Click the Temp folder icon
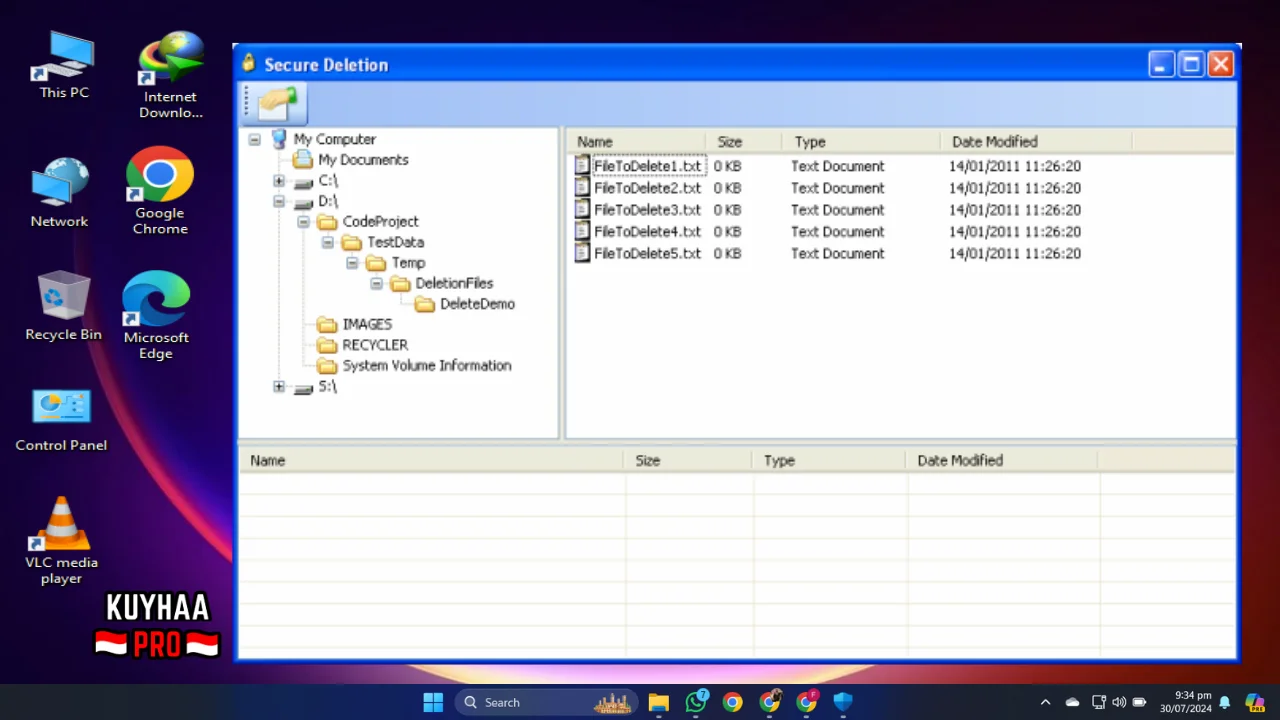 tap(376, 263)
